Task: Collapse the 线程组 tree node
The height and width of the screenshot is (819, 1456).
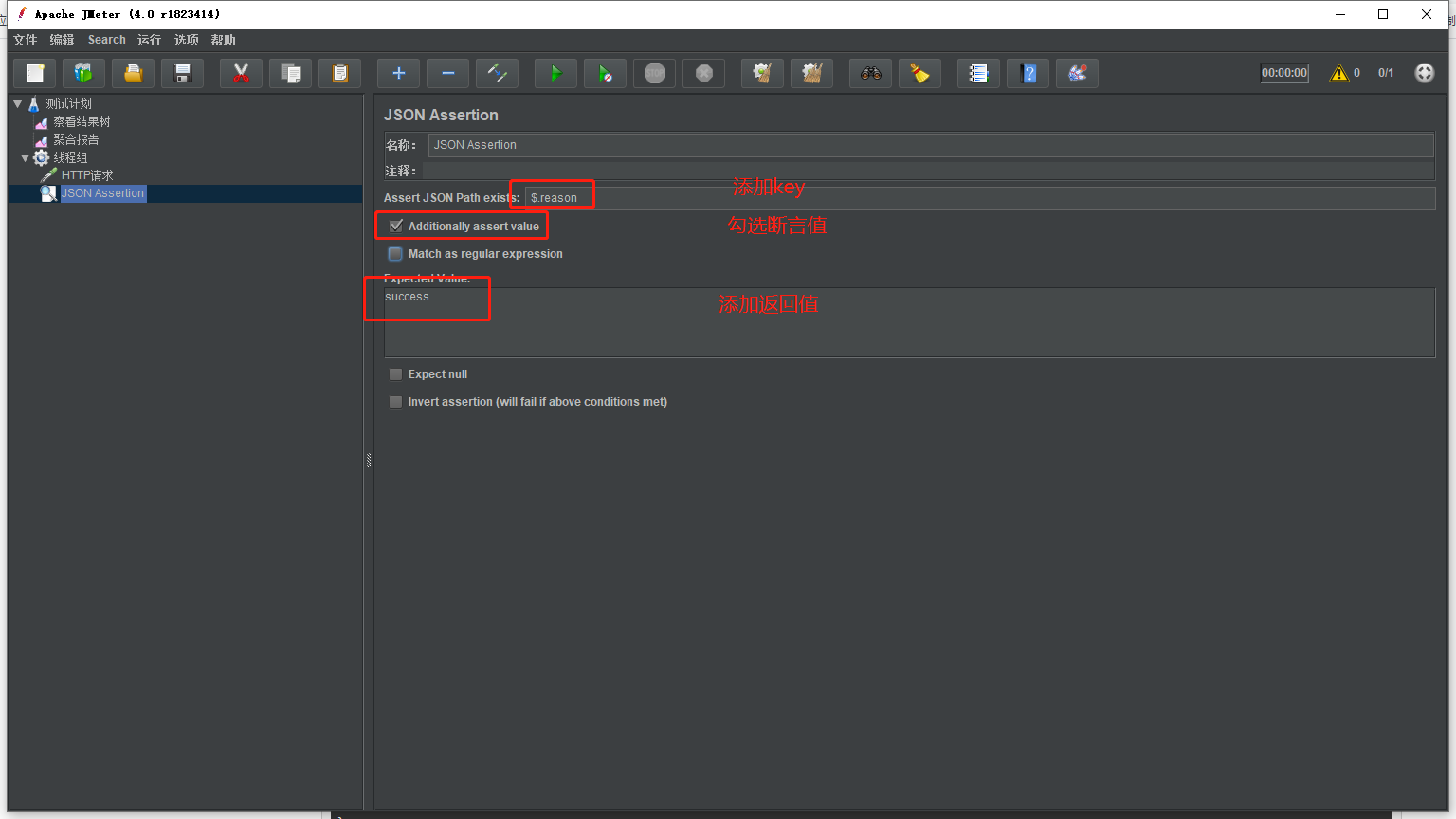Action: (x=26, y=157)
